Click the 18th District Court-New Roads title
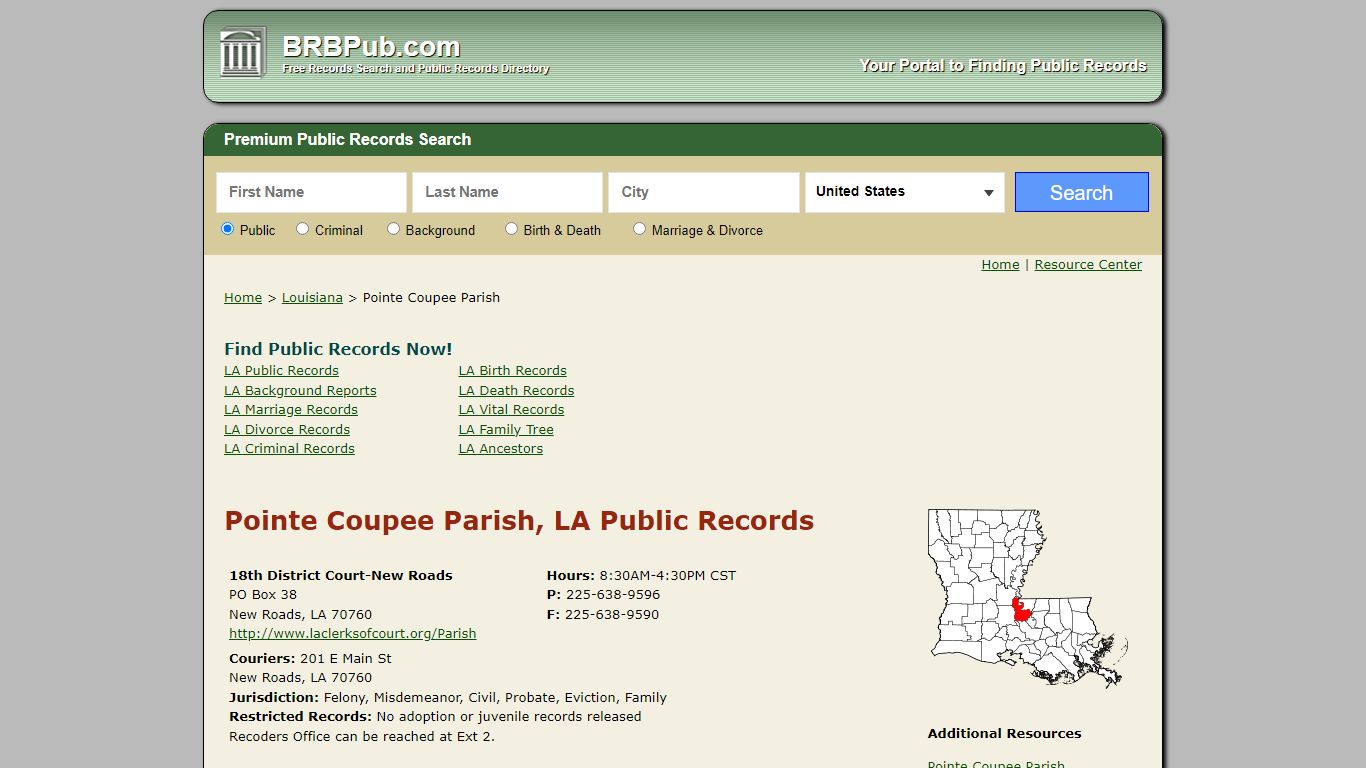1366x768 pixels. 341,576
